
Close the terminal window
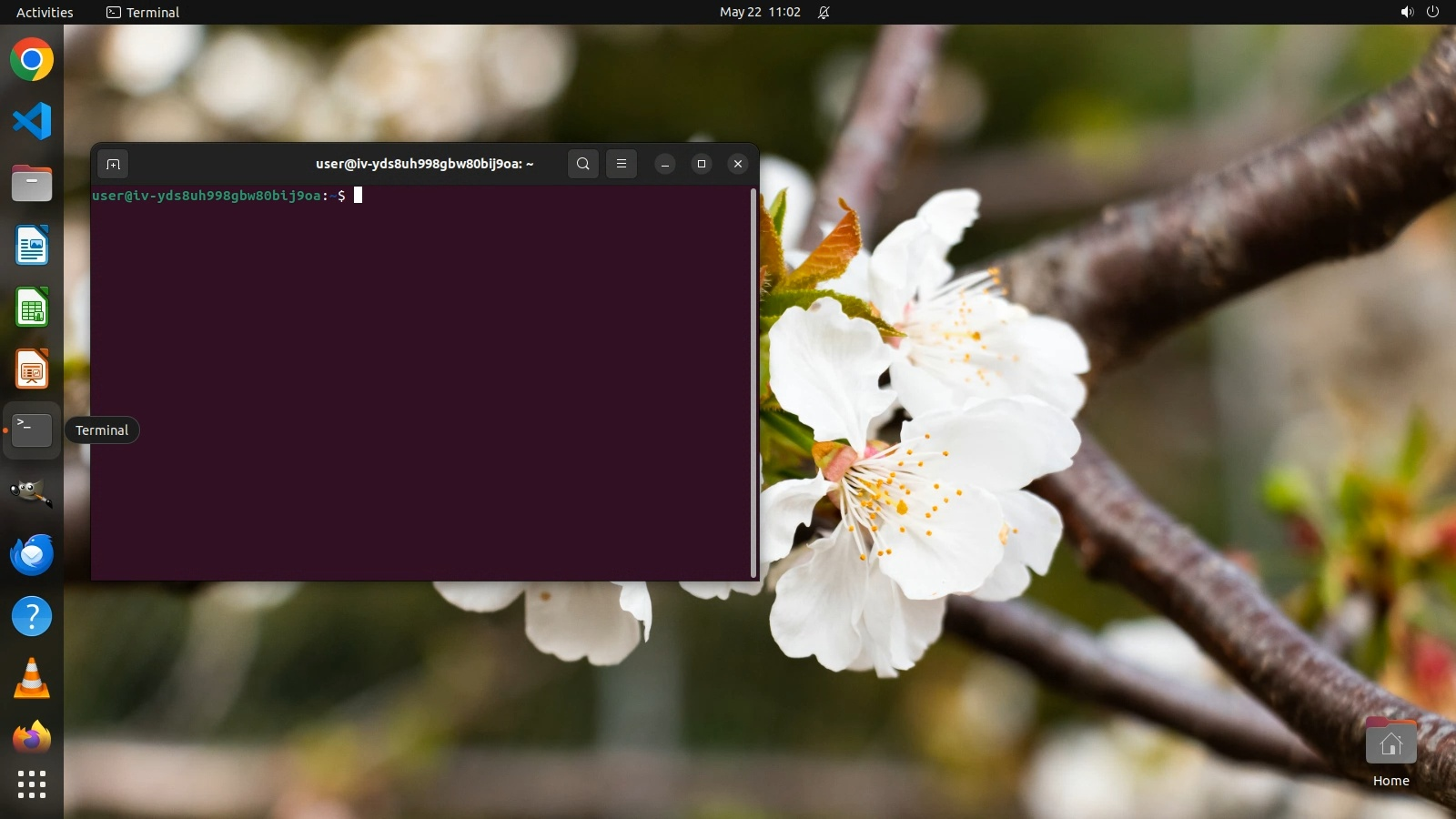click(738, 165)
